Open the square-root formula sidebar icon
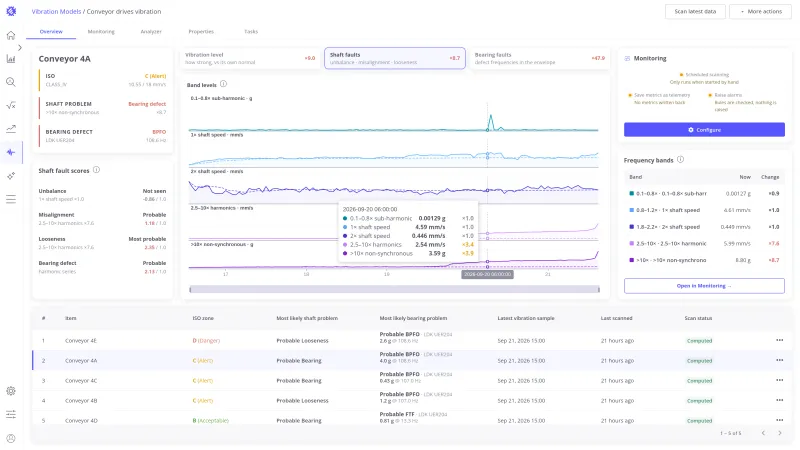The width and height of the screenshot is (800, 450). [11, 105]
